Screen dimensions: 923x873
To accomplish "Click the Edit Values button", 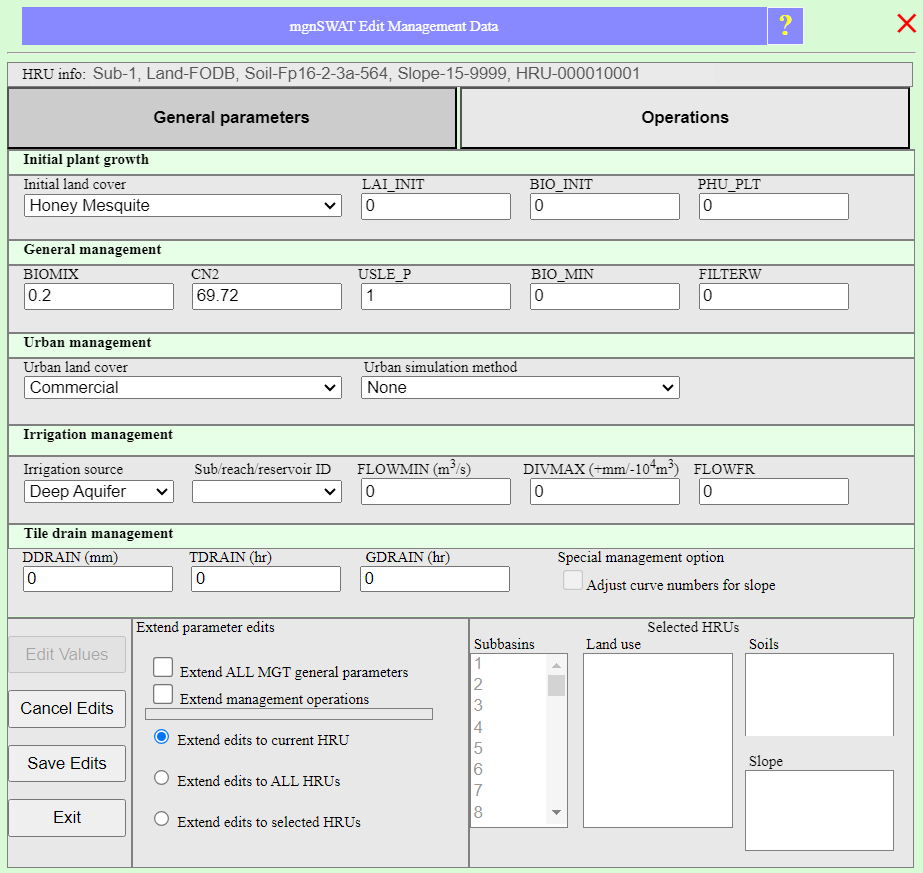I will (67, 655).
